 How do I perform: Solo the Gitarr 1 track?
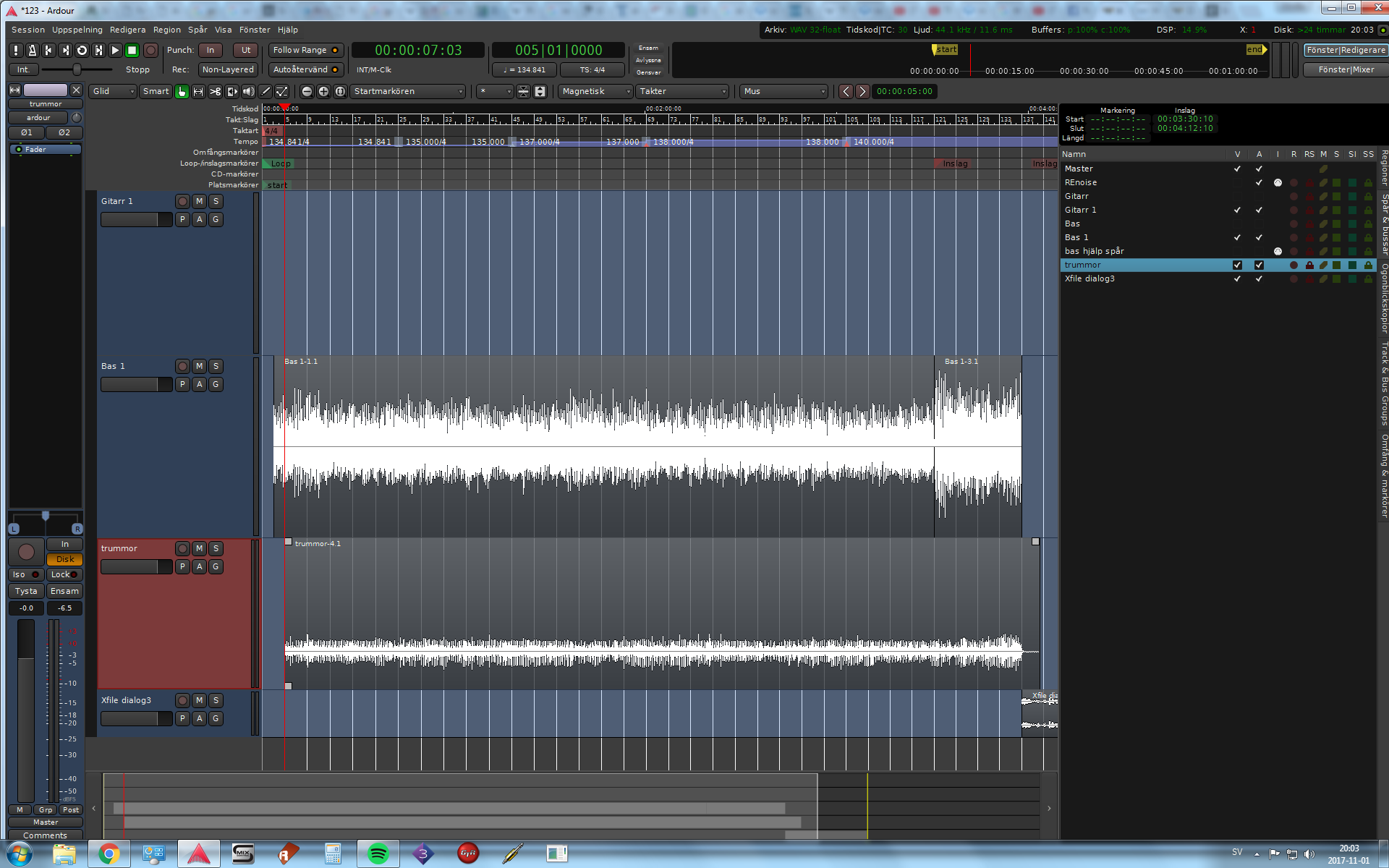[x=216, y=201]
